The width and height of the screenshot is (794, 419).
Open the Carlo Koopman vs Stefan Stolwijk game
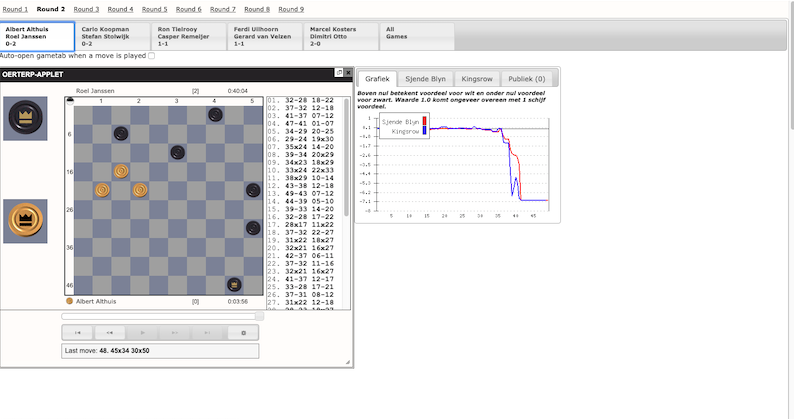[112, 37]
